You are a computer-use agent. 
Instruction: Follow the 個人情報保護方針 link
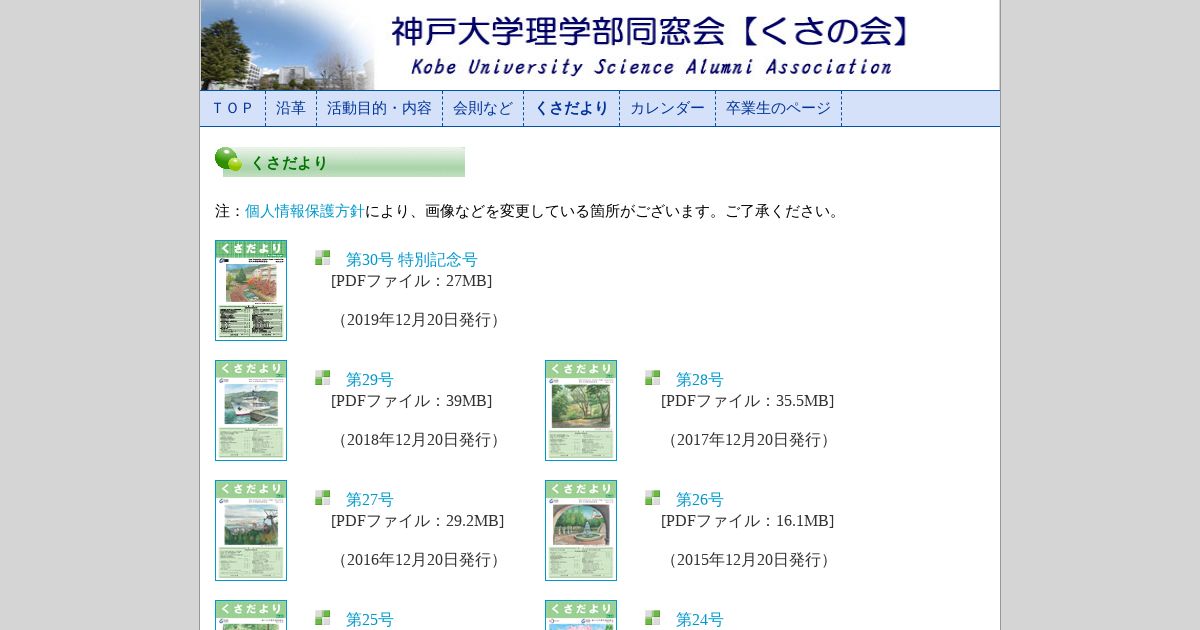(305, 211)
